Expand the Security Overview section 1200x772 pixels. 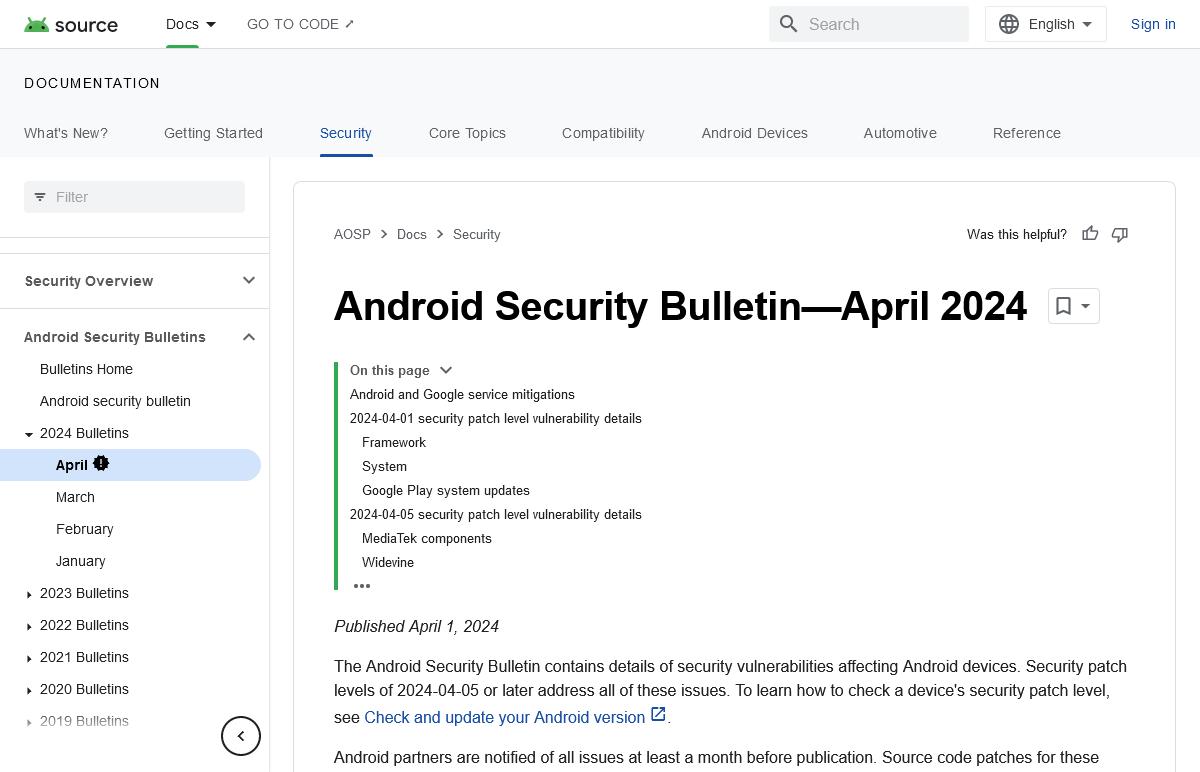(249, 281)
